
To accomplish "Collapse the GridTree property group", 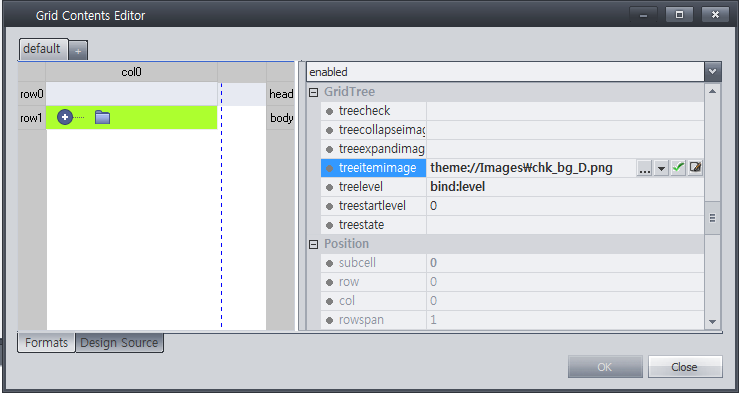I will click(x=313, y=92).
